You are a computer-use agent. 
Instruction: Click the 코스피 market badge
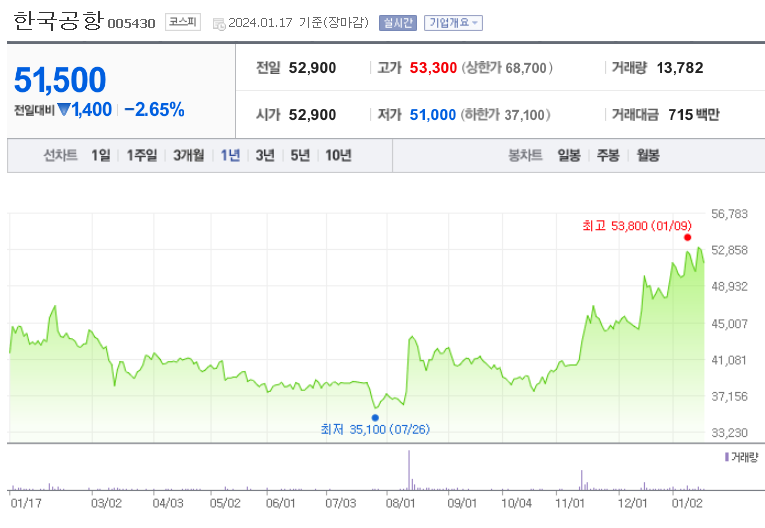[182, 22]
